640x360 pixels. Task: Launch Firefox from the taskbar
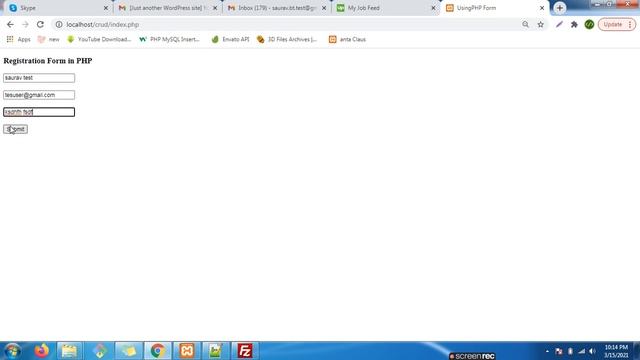tap(41, 351)
